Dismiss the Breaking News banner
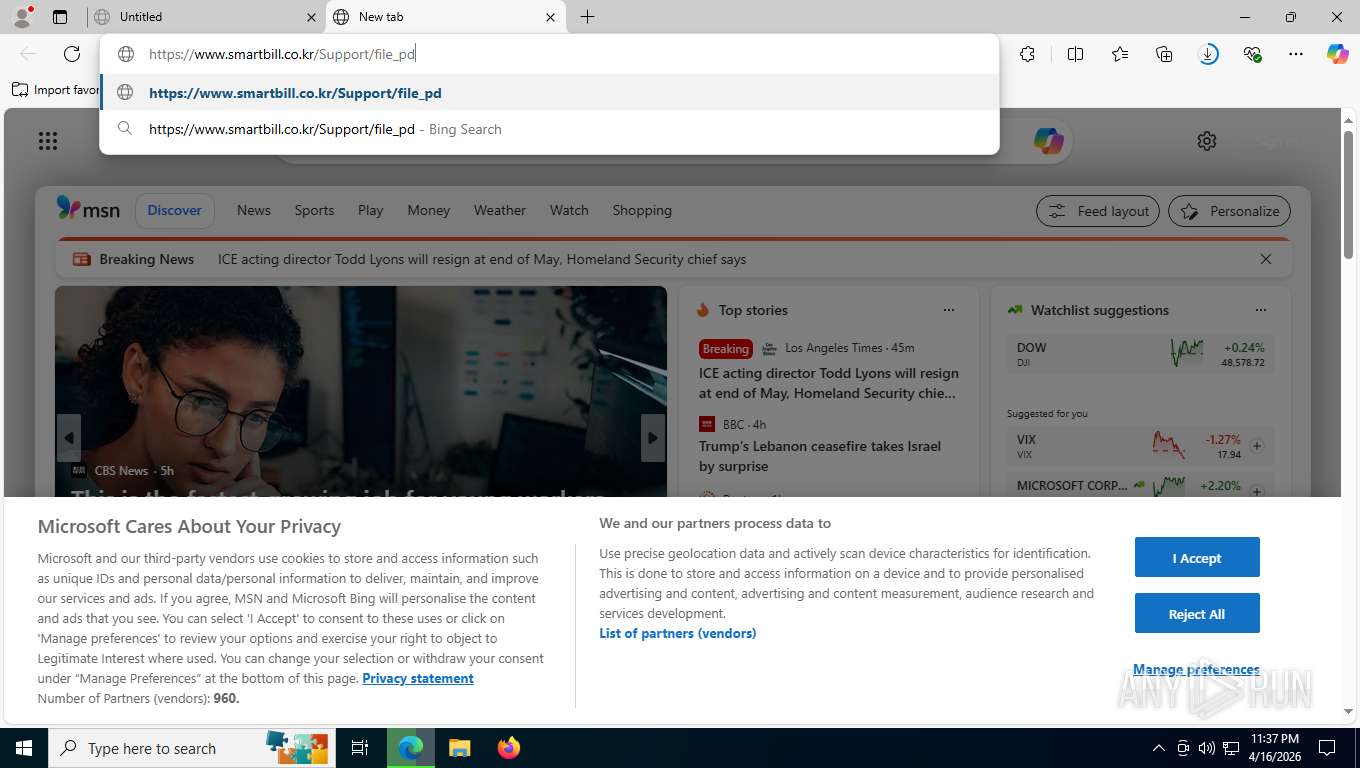 1266,259
